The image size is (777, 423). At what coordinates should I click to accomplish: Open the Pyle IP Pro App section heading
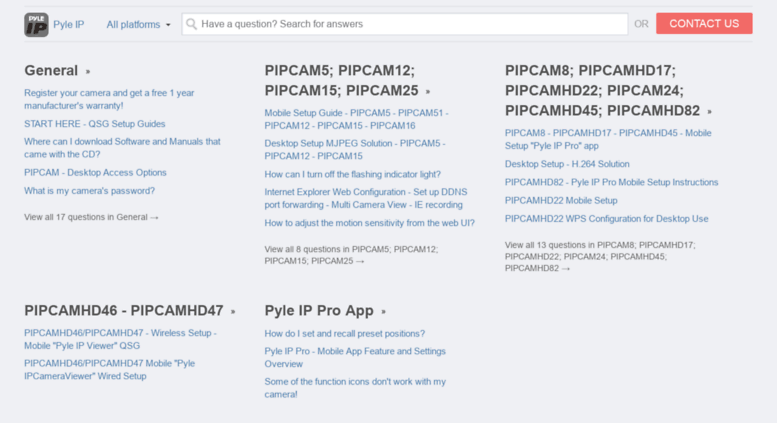319,311
